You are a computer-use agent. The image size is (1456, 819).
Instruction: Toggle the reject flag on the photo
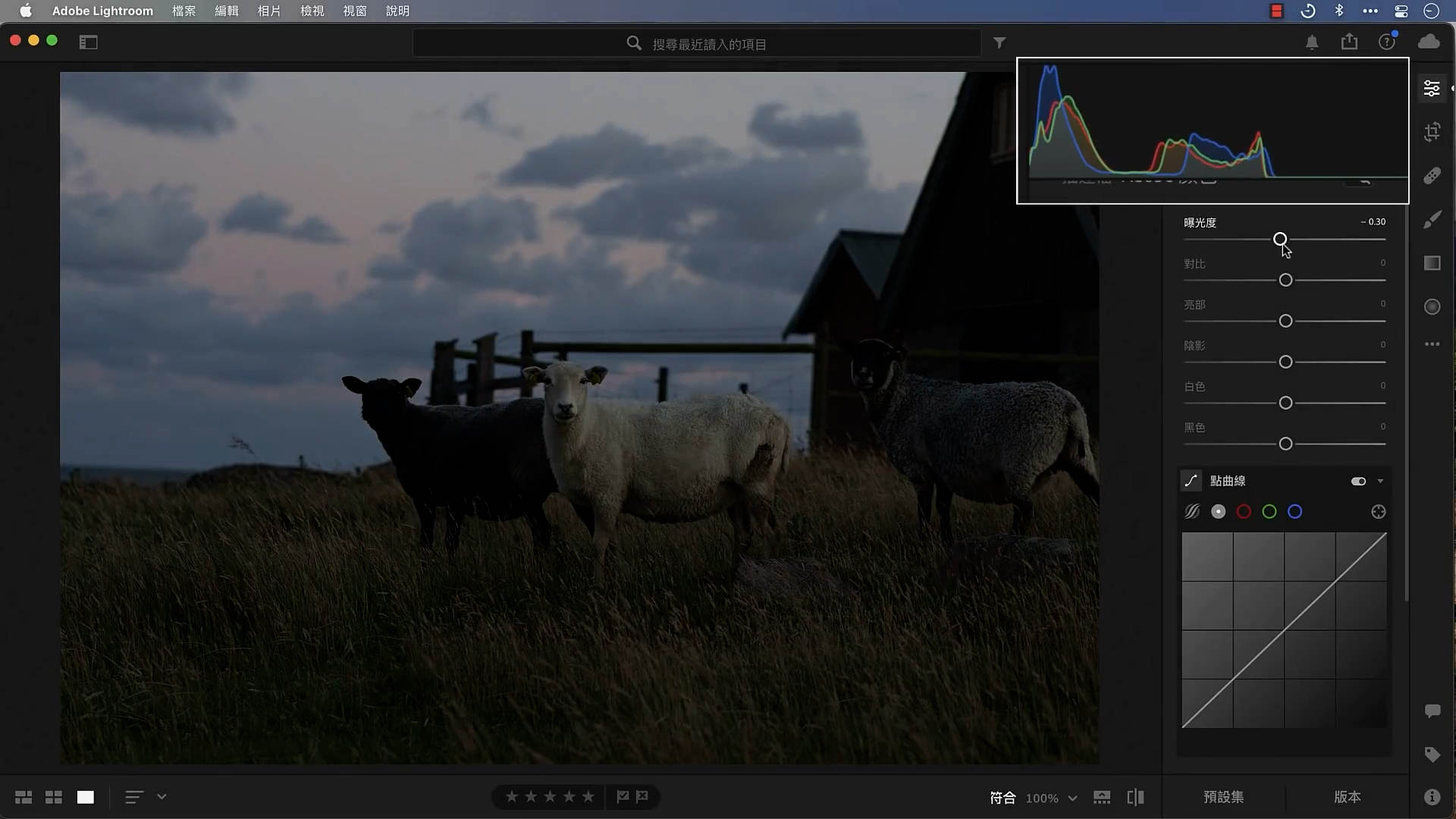coord(642,796)
